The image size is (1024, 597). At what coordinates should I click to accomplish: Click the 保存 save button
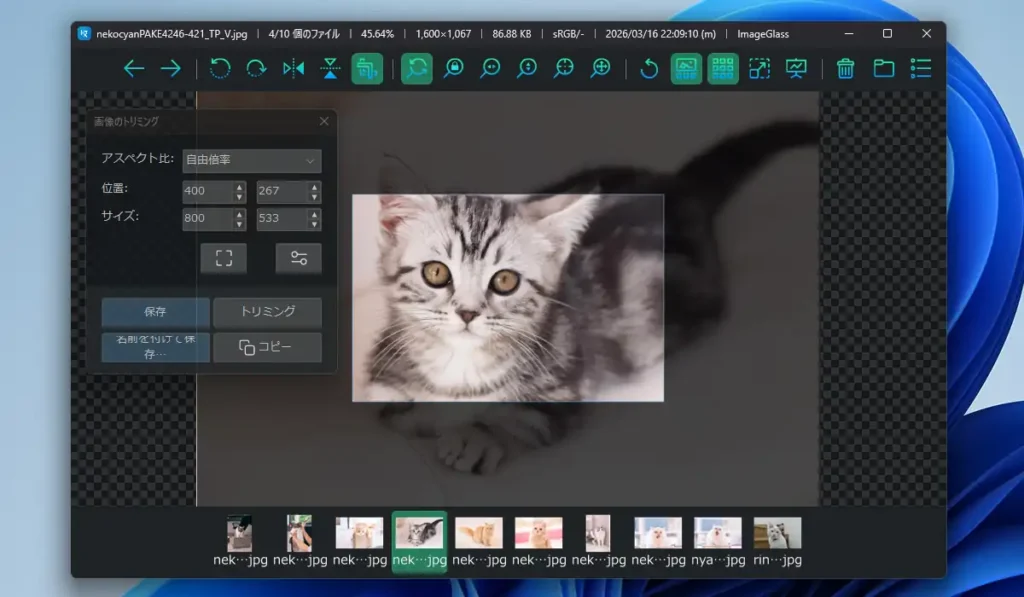tap(155, 312)
